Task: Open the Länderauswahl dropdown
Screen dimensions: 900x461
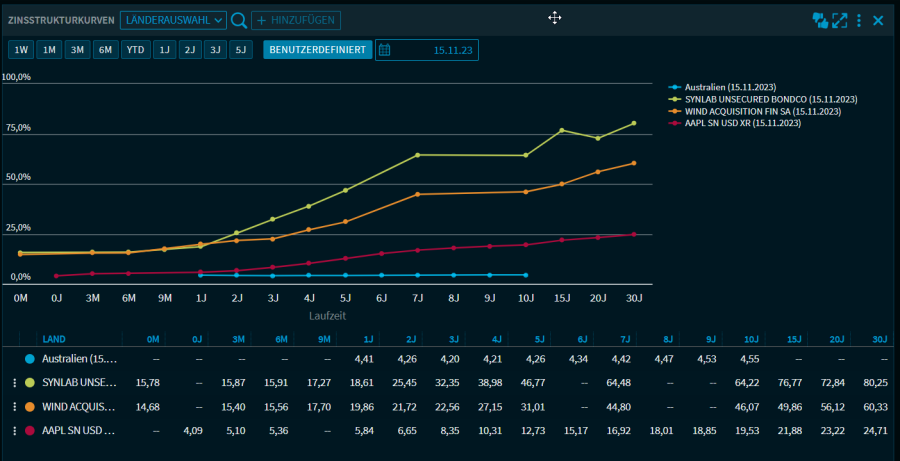Action: pyautogui.click(x=173, y=20)
